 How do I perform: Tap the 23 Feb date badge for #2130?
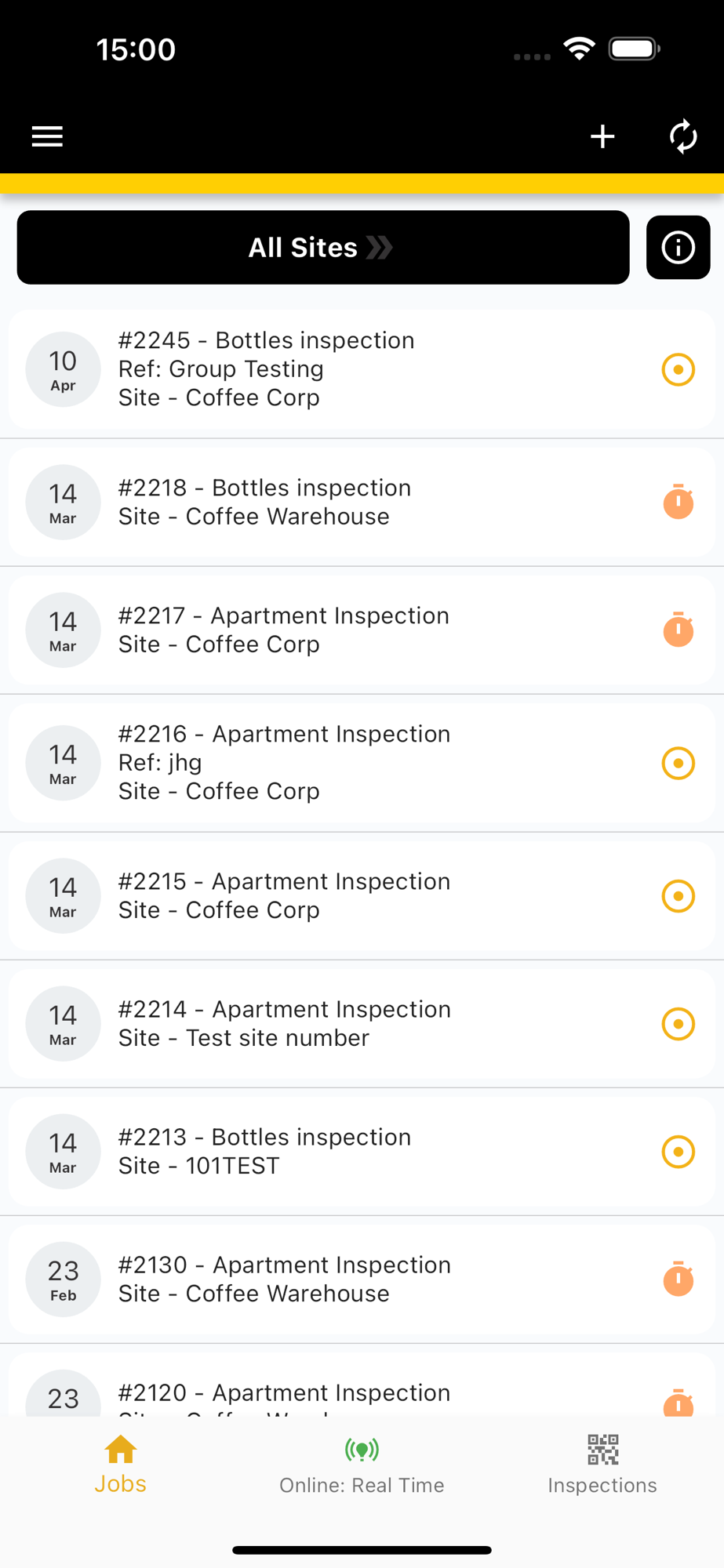pos(63,1279)
